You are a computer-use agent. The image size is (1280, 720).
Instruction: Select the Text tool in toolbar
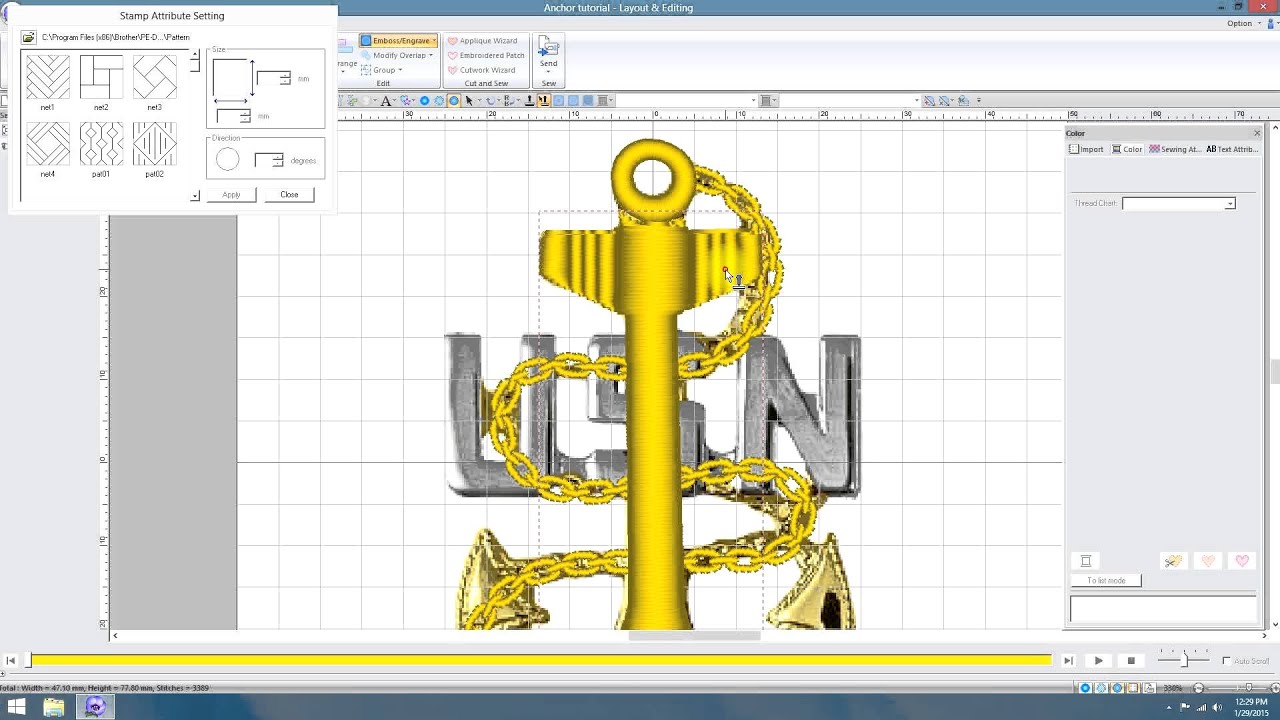click(386, 101)
